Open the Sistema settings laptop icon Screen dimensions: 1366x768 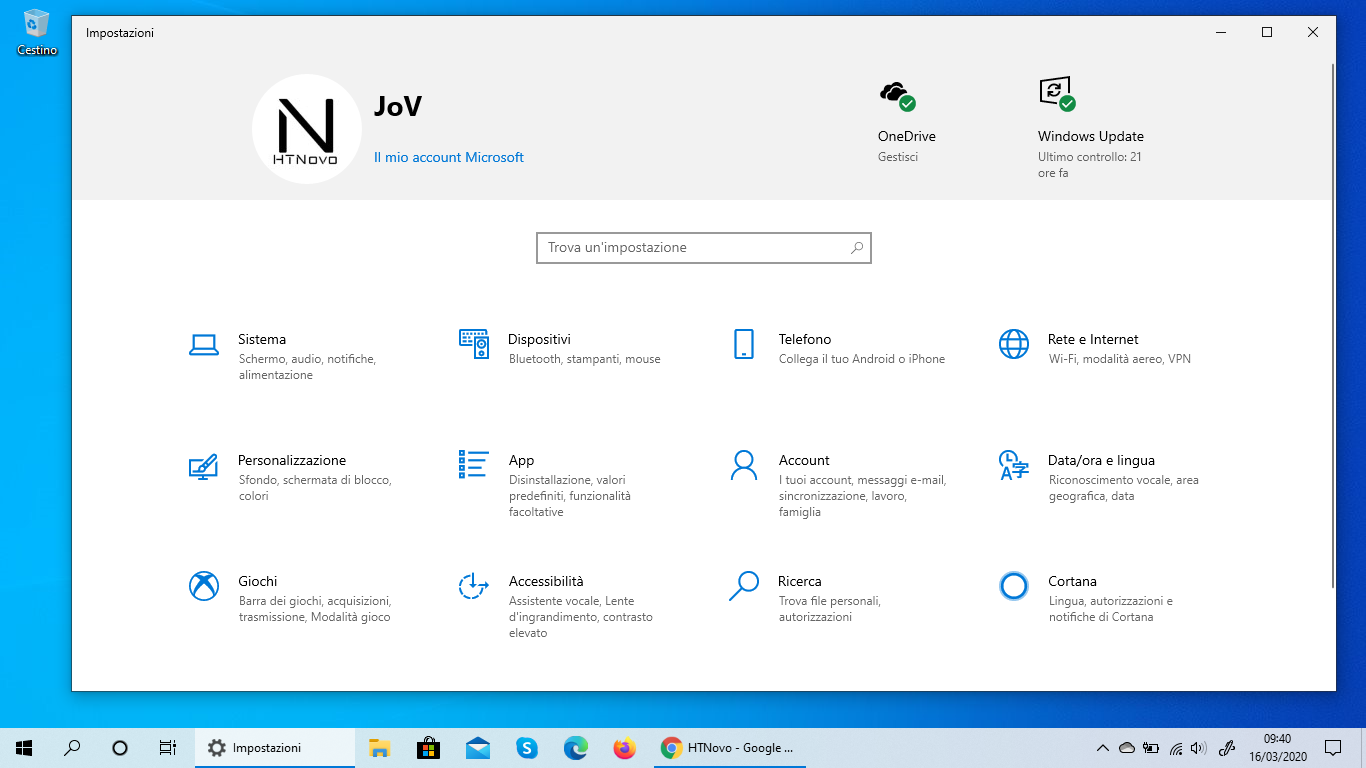coord(204,345)
